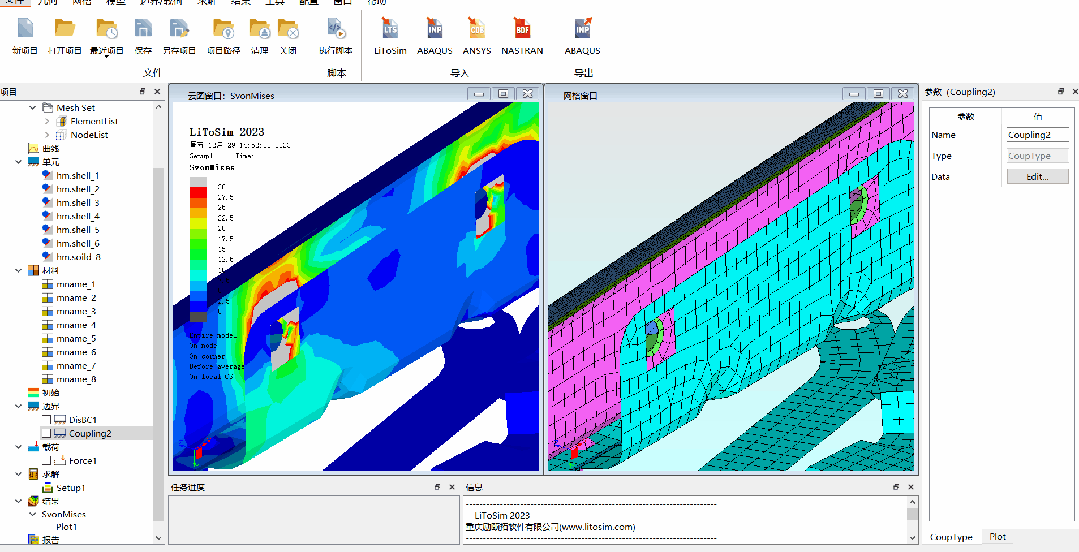
Task: Export to ABAQUS INP format
Action: [x=582, y=28]
